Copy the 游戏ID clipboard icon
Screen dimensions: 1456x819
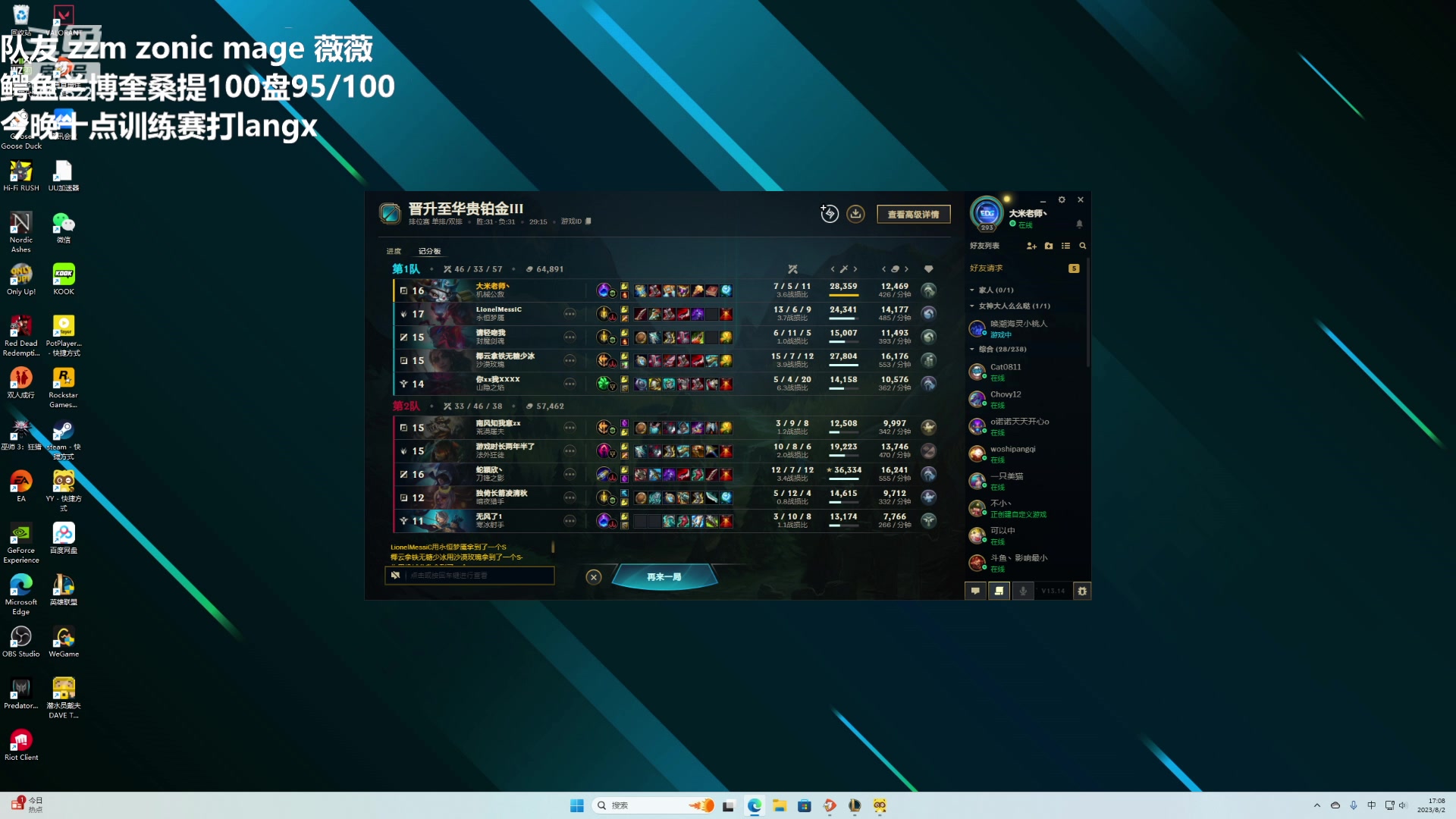point(588,221)
